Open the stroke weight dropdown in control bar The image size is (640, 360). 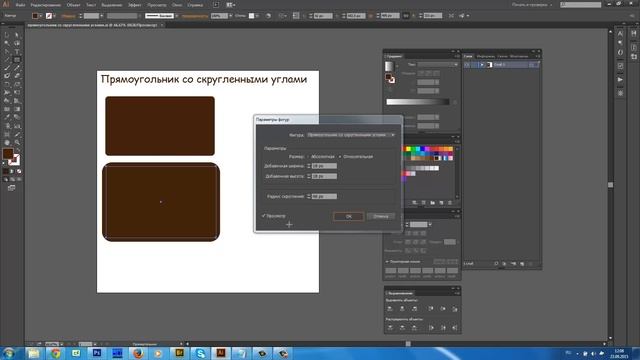click(102, 16)
